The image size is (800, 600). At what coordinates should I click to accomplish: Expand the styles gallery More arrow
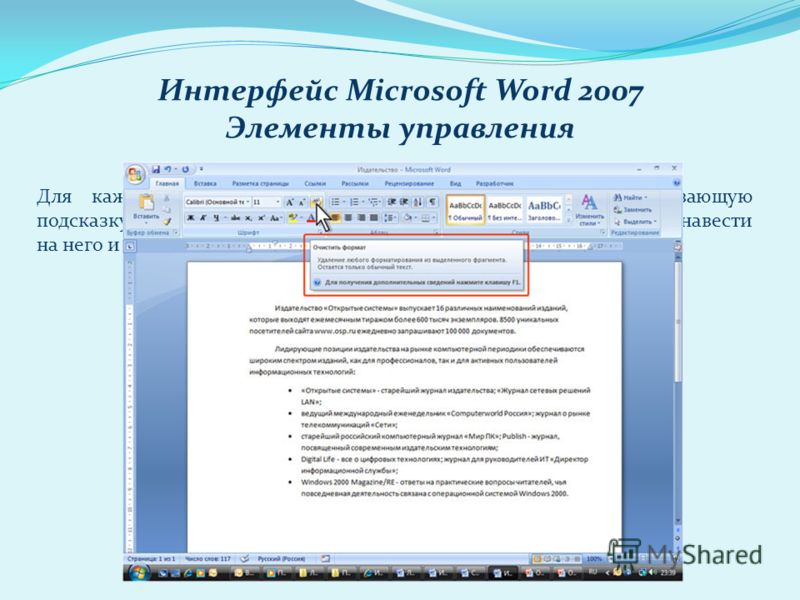point(569,220)
